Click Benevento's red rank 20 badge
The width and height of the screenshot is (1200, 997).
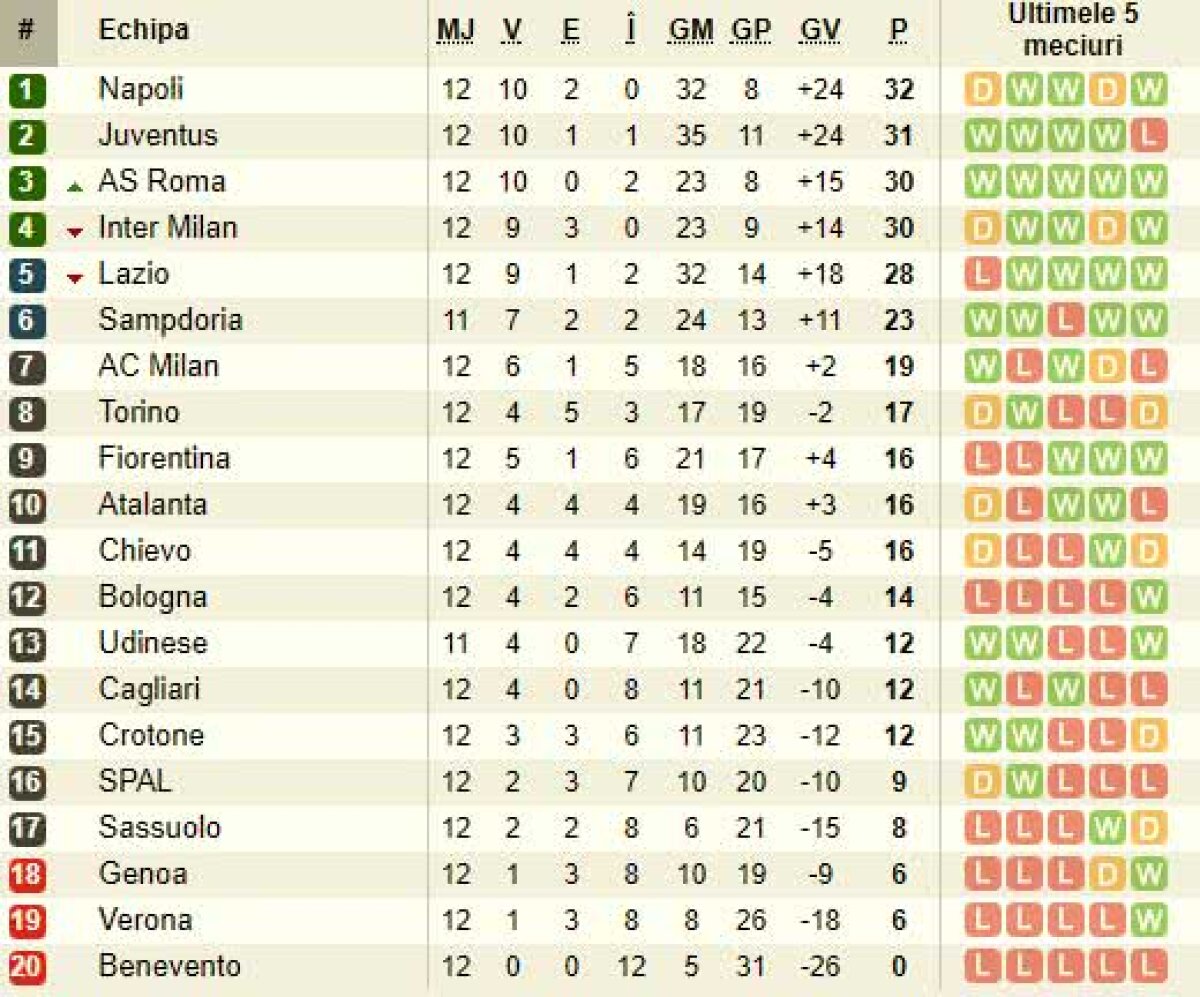tap(27, 967)
